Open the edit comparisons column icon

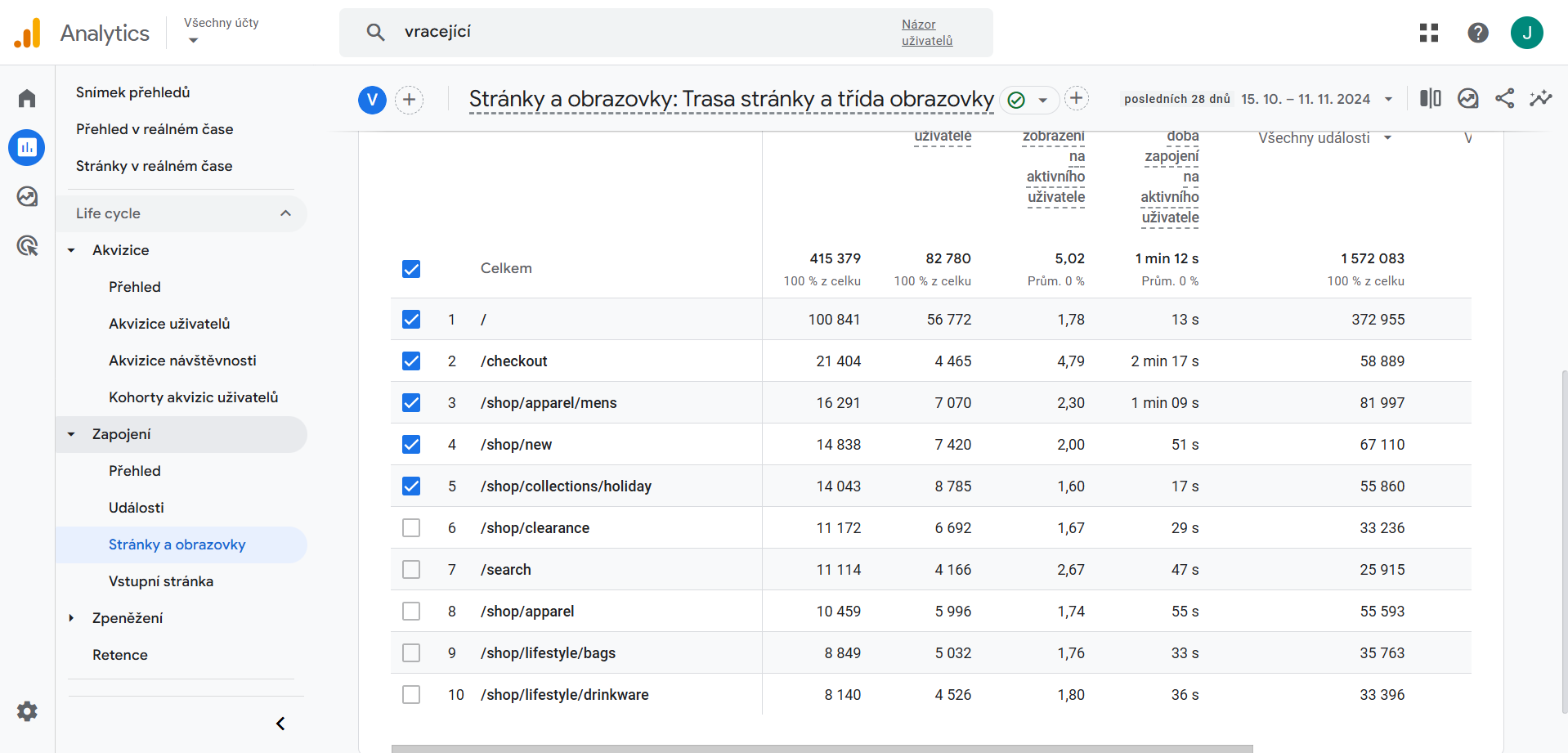1431,99
